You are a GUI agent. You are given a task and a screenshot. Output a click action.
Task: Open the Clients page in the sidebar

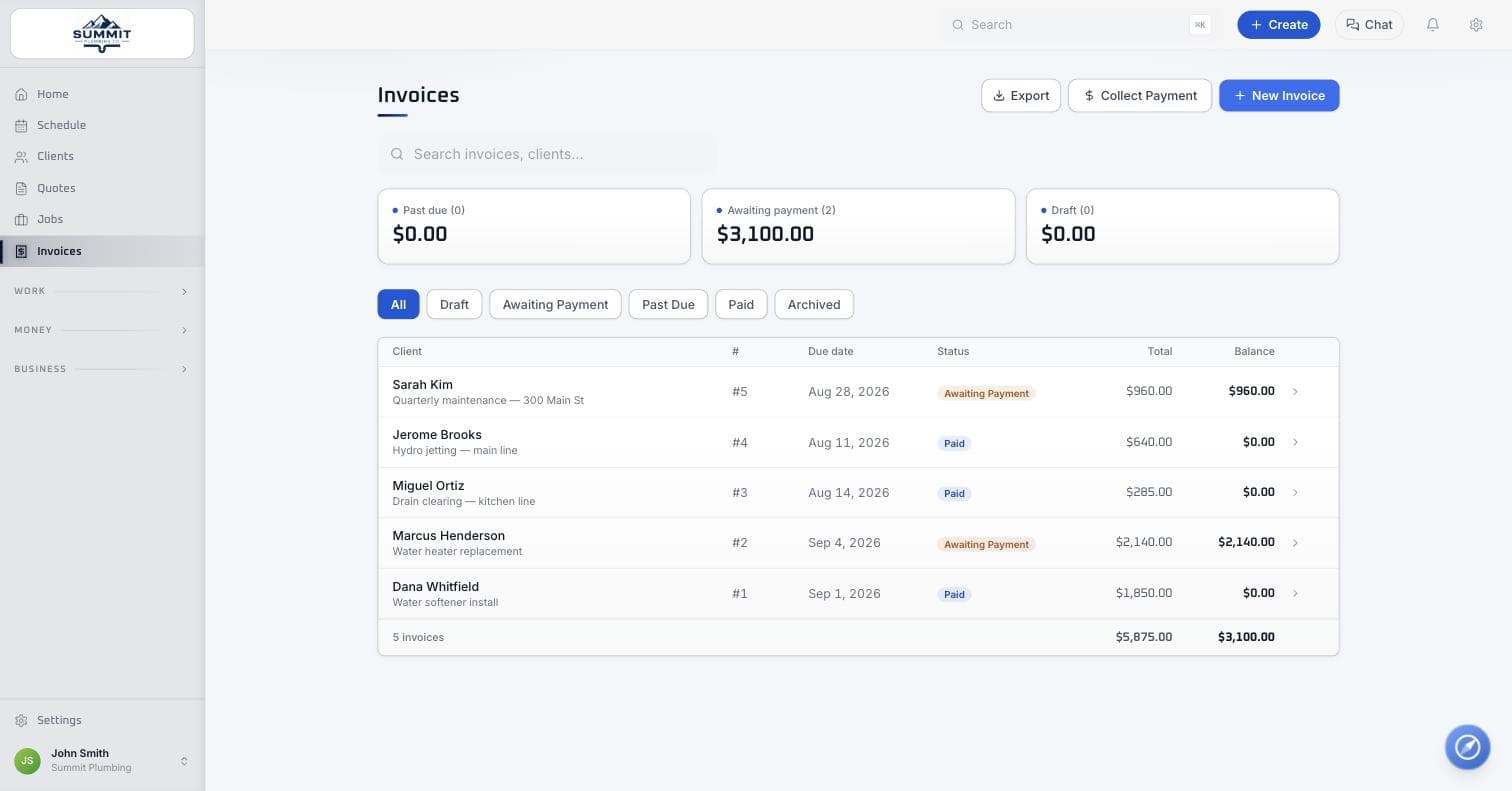tap(102, 156)
